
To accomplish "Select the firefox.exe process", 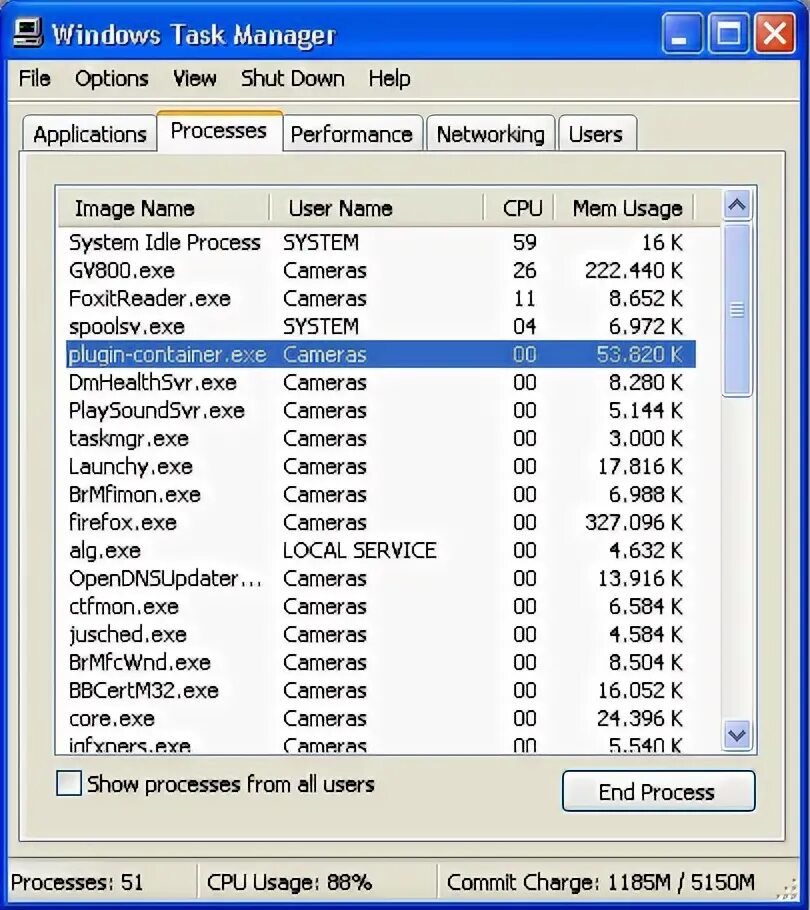I will pos(381,522).
